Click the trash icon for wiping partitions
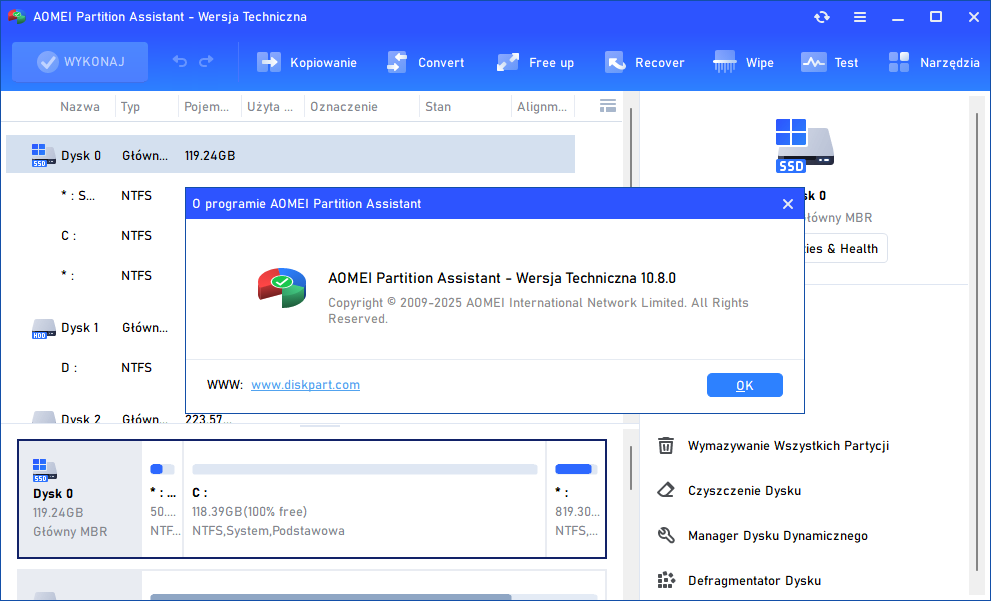The image size is (991, 601). click(x=666, y=446)
